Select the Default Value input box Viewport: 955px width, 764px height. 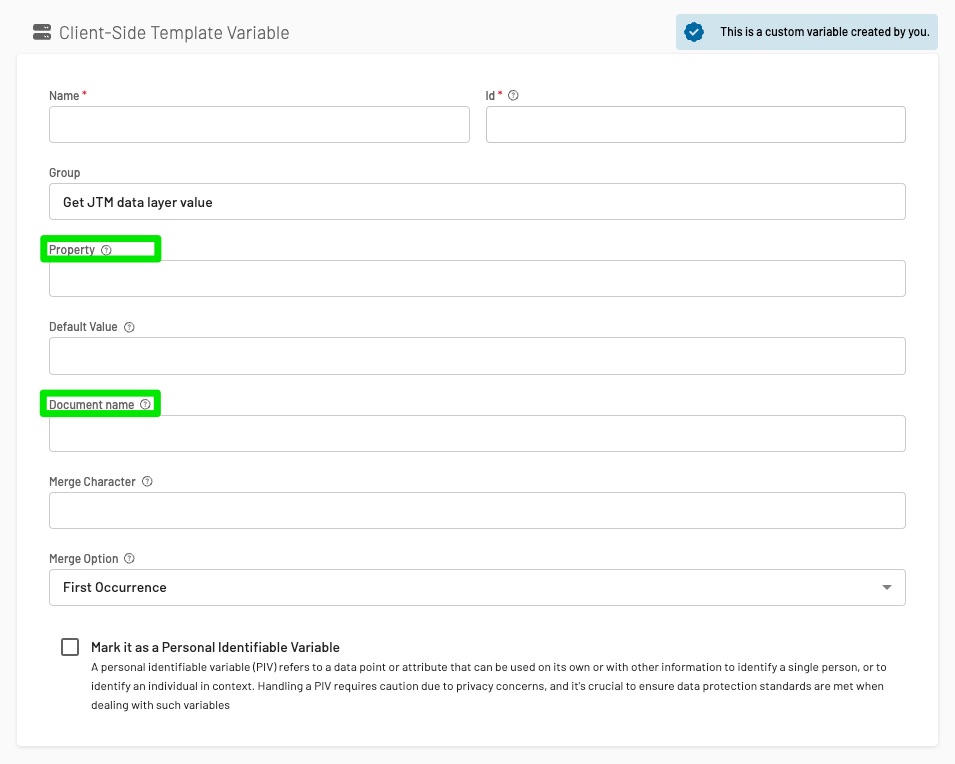pyautogui.click(x=477, y=356)
